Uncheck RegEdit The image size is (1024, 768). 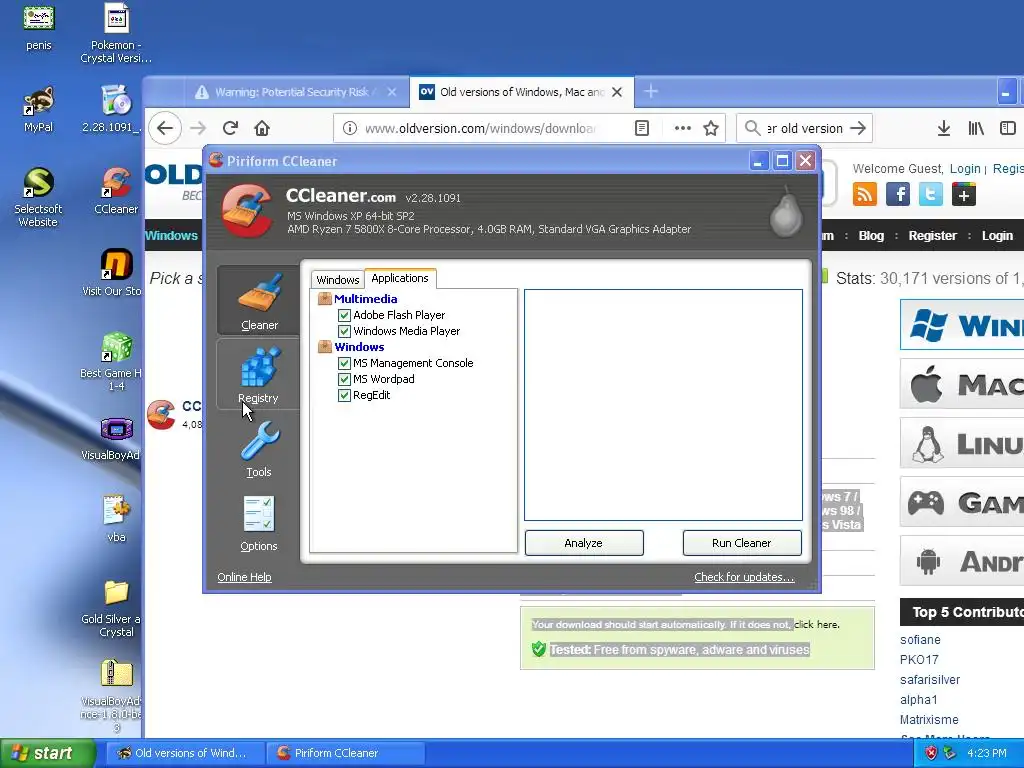pyautogui.click(x=344, y=395)
